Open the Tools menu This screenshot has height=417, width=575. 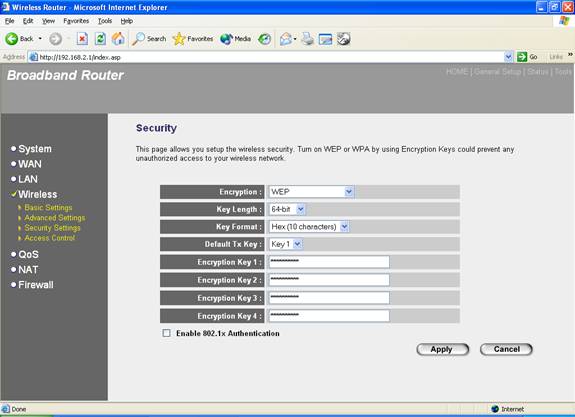click(105, 21)
